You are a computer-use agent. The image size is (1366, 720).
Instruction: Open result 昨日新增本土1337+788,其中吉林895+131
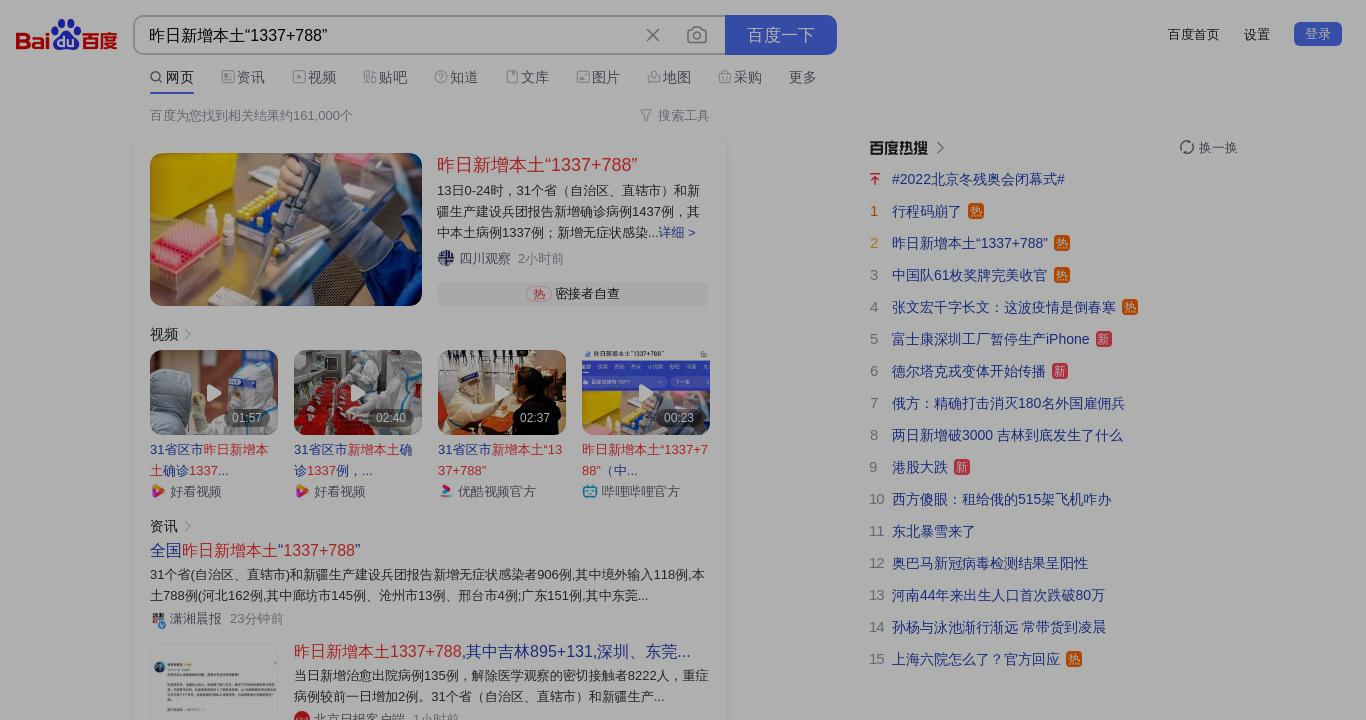(492, 651)
